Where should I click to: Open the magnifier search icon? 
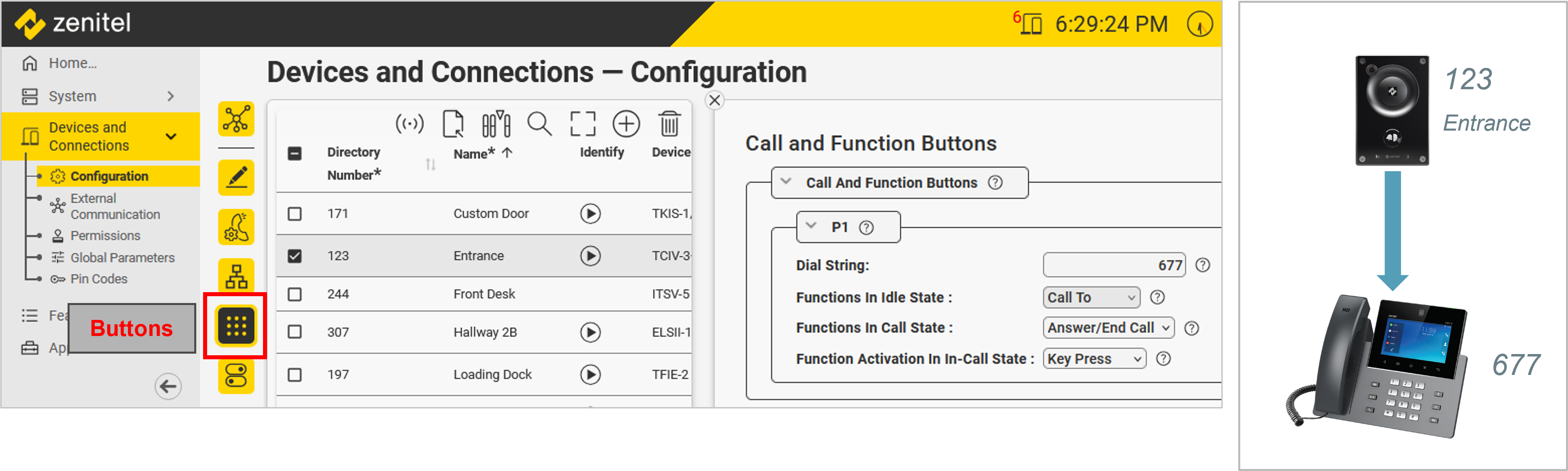click(x=539, y=124)
